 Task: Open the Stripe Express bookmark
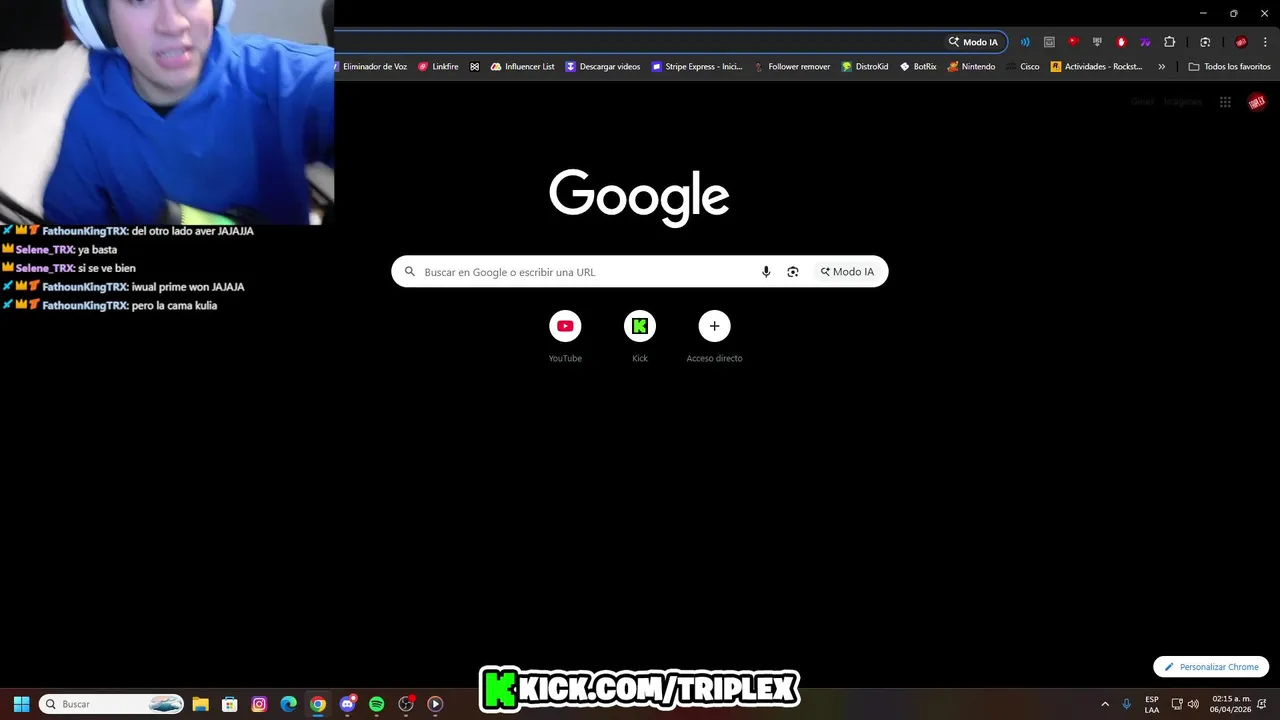click(x=697, y=67)
